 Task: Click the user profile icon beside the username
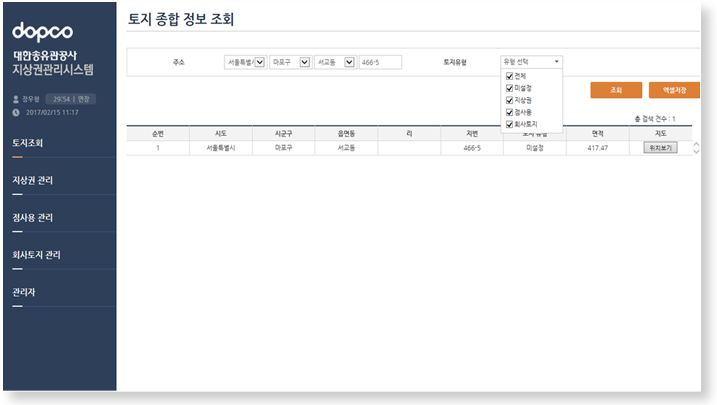click(x=16, y=99)
